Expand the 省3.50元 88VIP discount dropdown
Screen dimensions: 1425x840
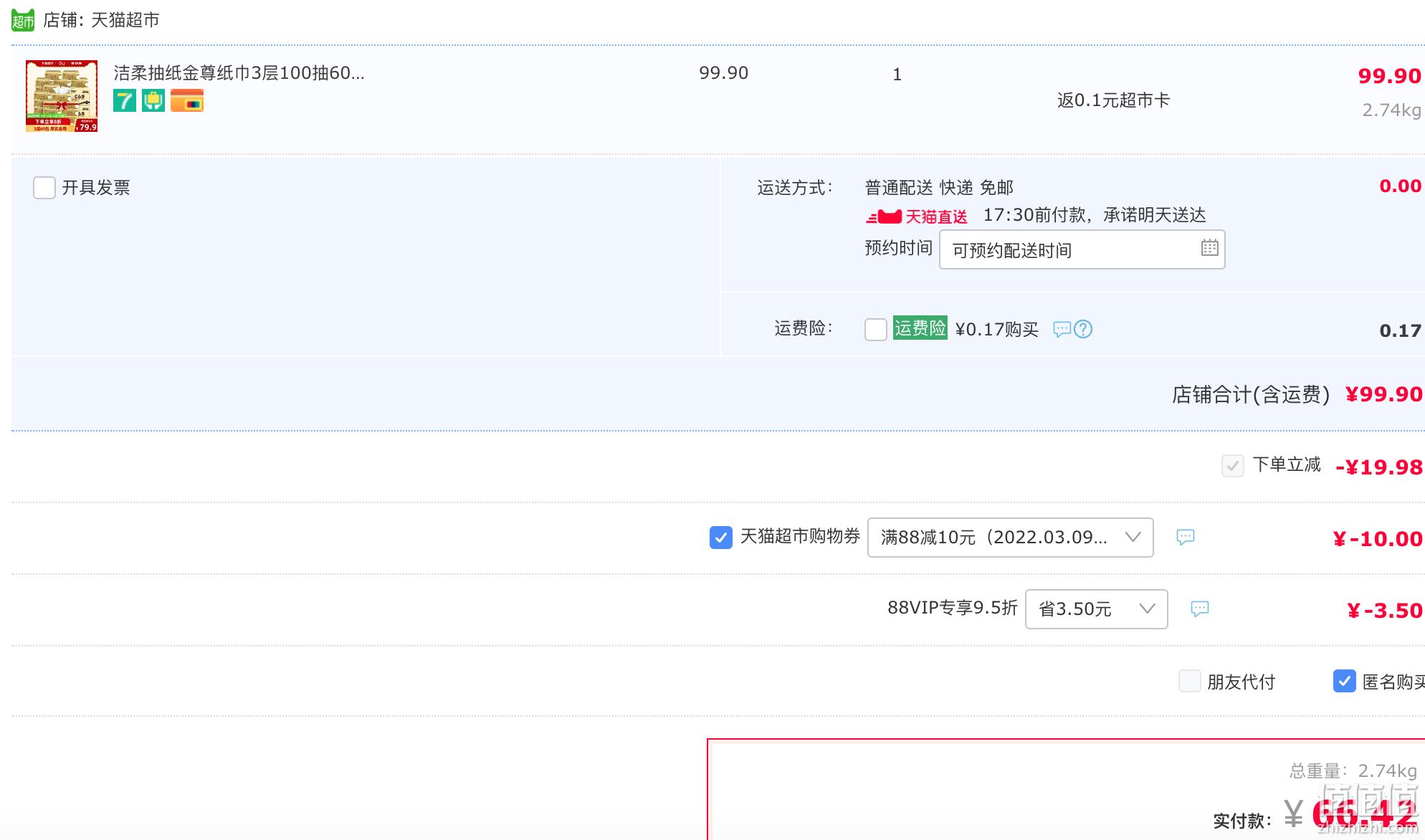[x=1096, y=609]
